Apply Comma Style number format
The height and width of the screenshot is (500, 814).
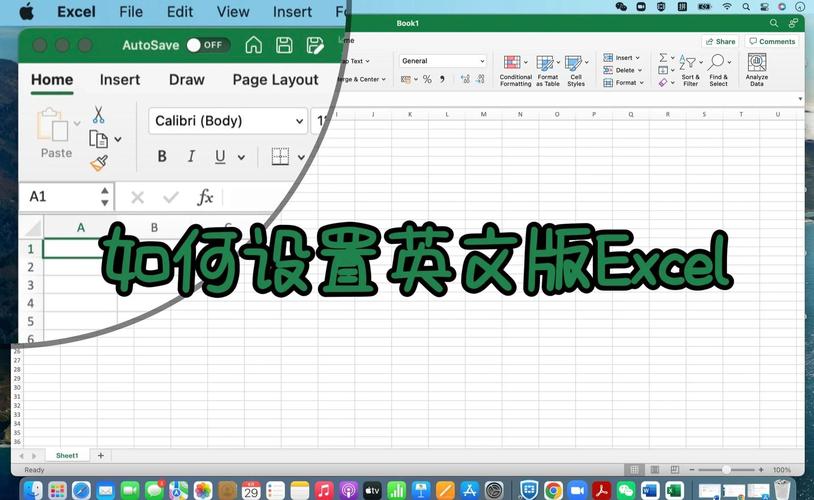point(442,79)
